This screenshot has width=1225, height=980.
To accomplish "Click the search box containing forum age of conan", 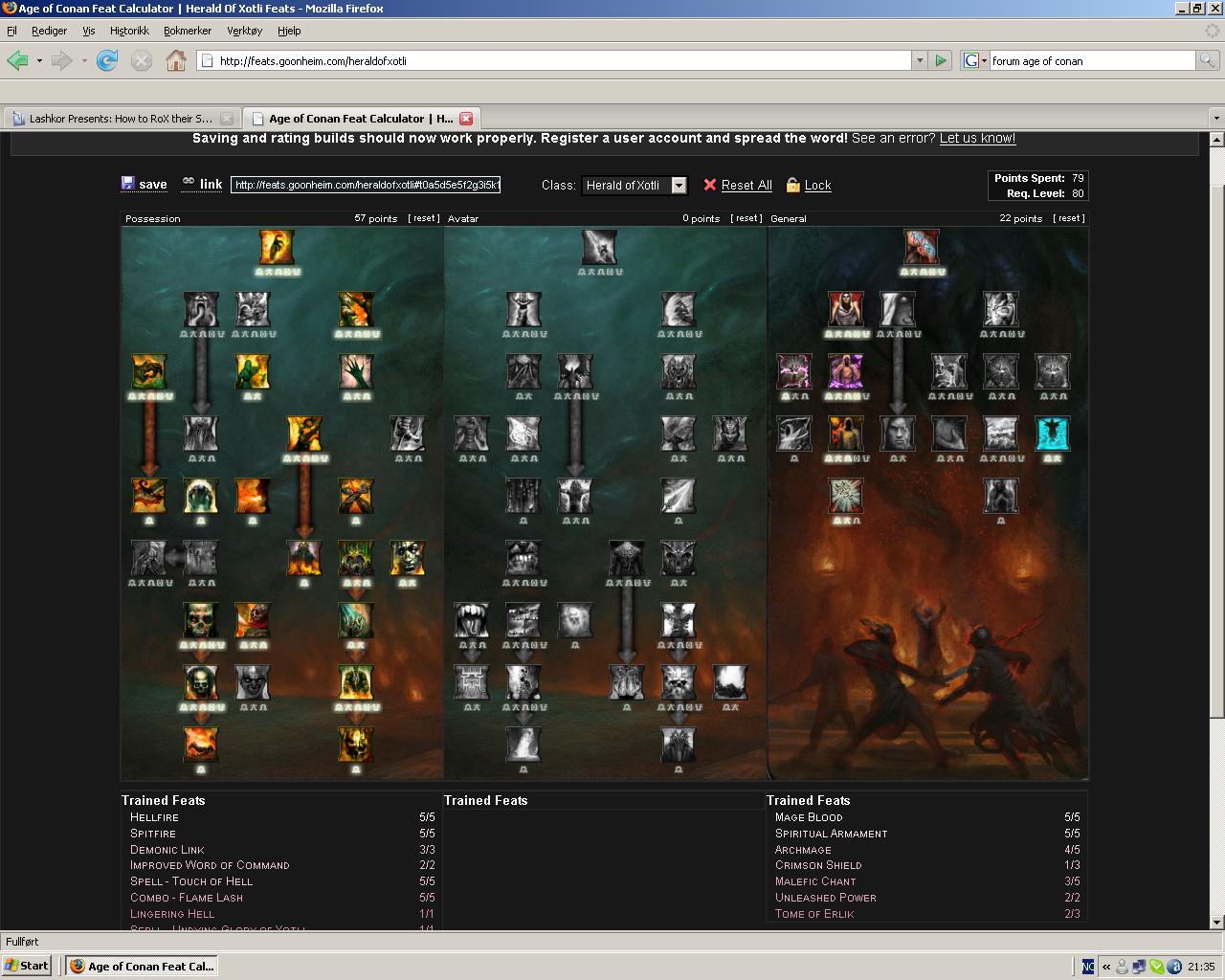I will (1092, 60).
